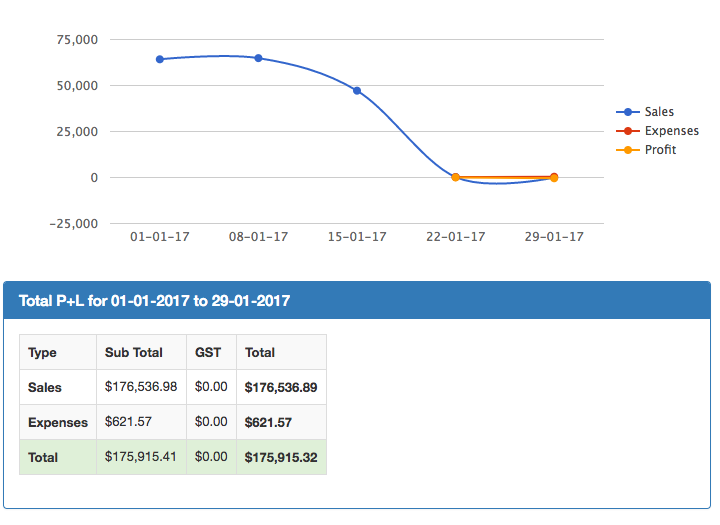
Task: Click the Type column header
Action: tap(43, 352)
